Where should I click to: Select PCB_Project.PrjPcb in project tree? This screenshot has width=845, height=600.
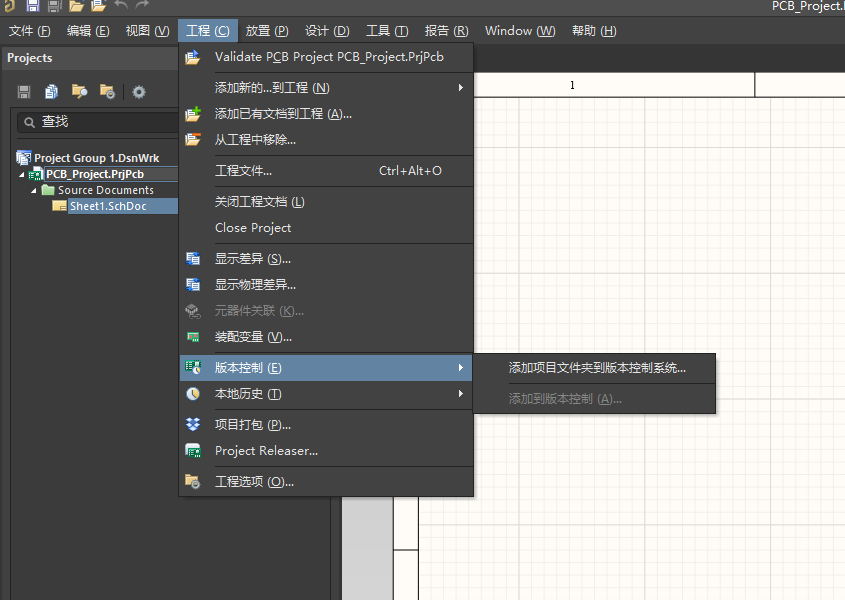[95, 174]
